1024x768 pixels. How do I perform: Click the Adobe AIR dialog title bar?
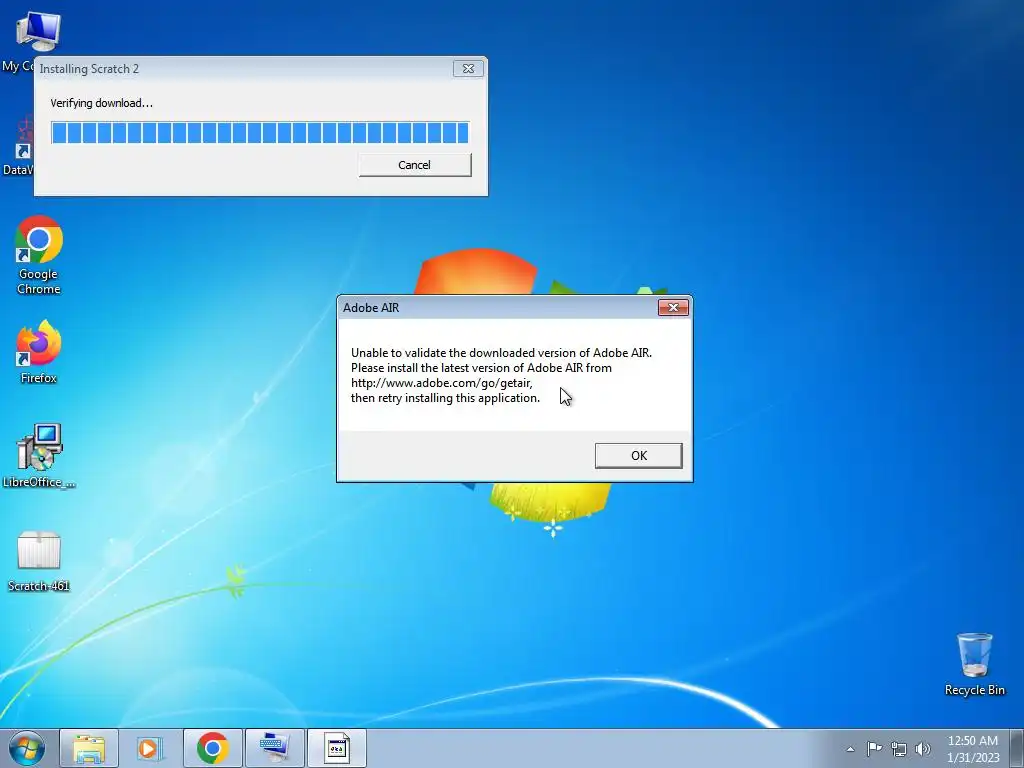click(x=496, y=308)
